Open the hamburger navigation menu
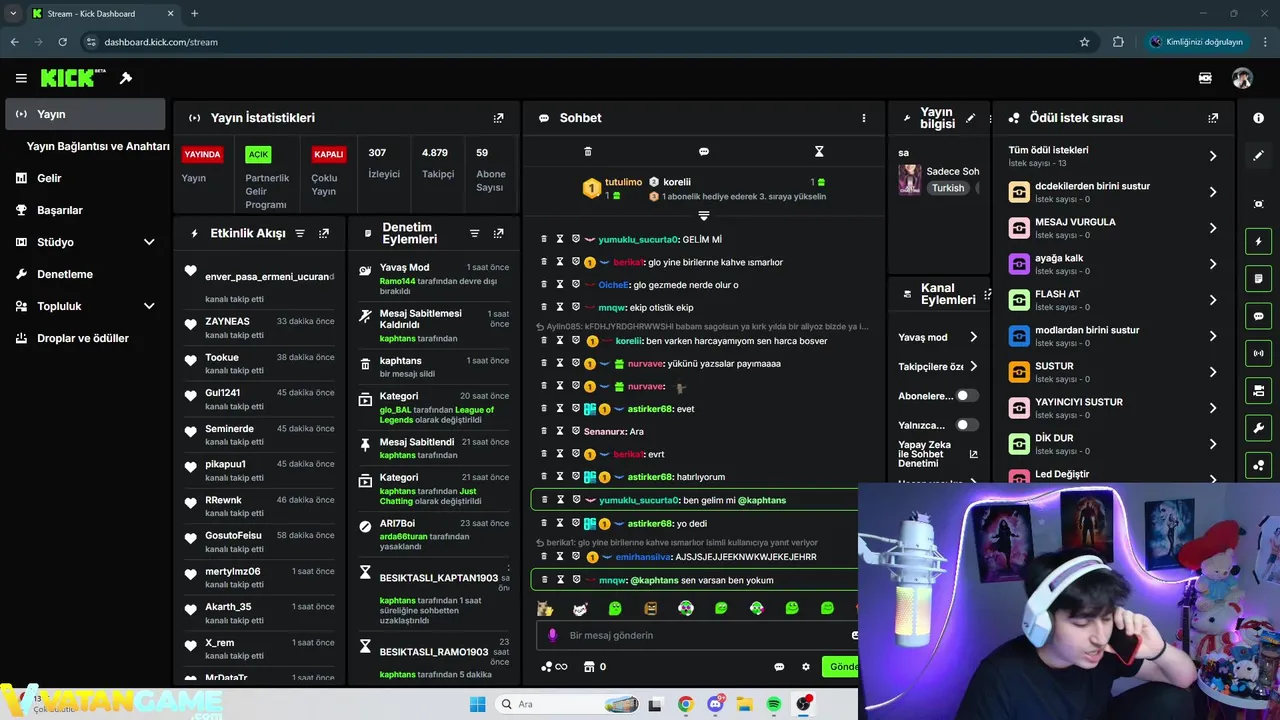Image resolution: width=1280 pixels, height=720 pixels. point(21,78)
